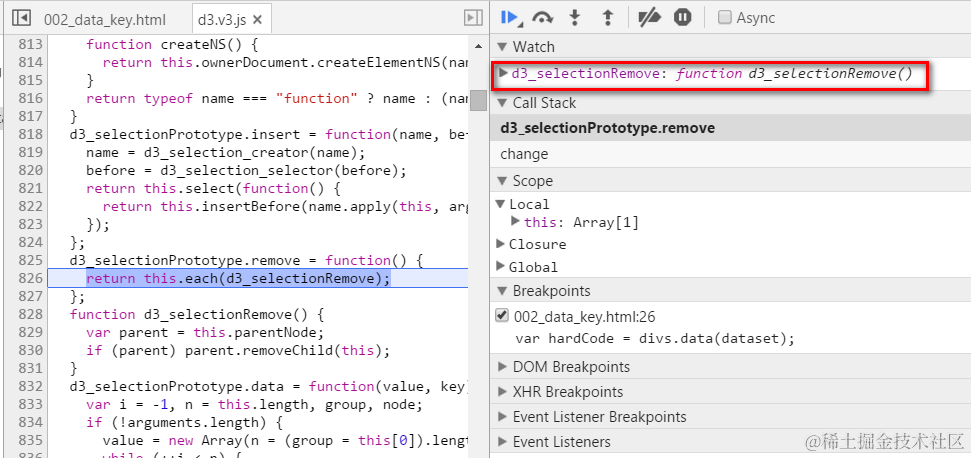This screenshot has height=458, width=971.
Task: Select the d3.v3.js tab
Action: pyautogui.click(x=222, y=20)
